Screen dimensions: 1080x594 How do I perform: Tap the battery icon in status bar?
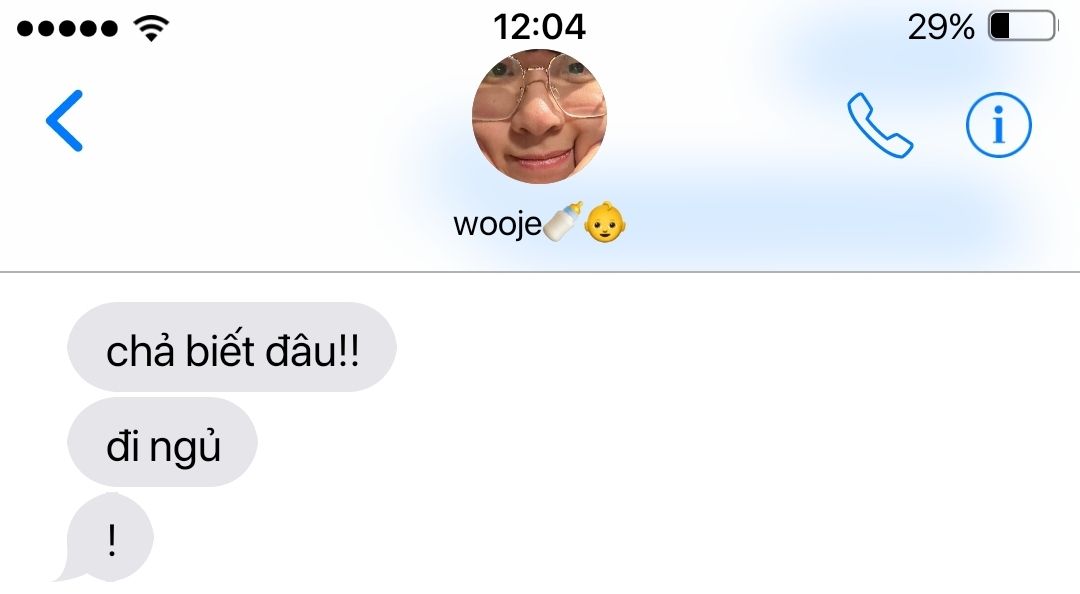pyautogui.click(x=1023, y=27)
